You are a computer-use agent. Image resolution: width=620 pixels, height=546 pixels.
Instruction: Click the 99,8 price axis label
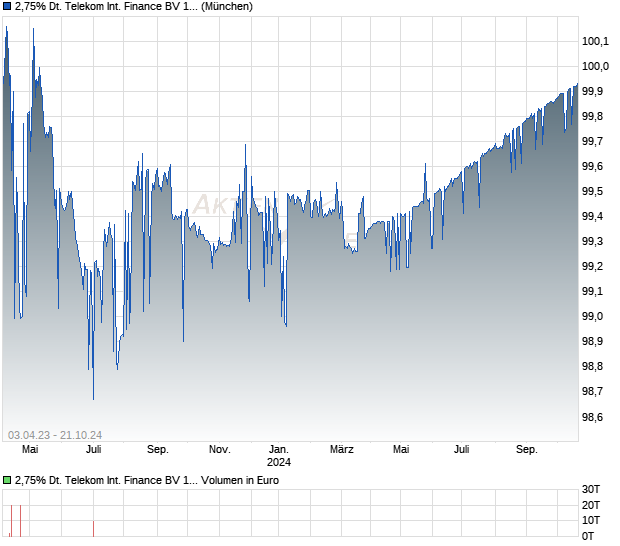point(592,117)
